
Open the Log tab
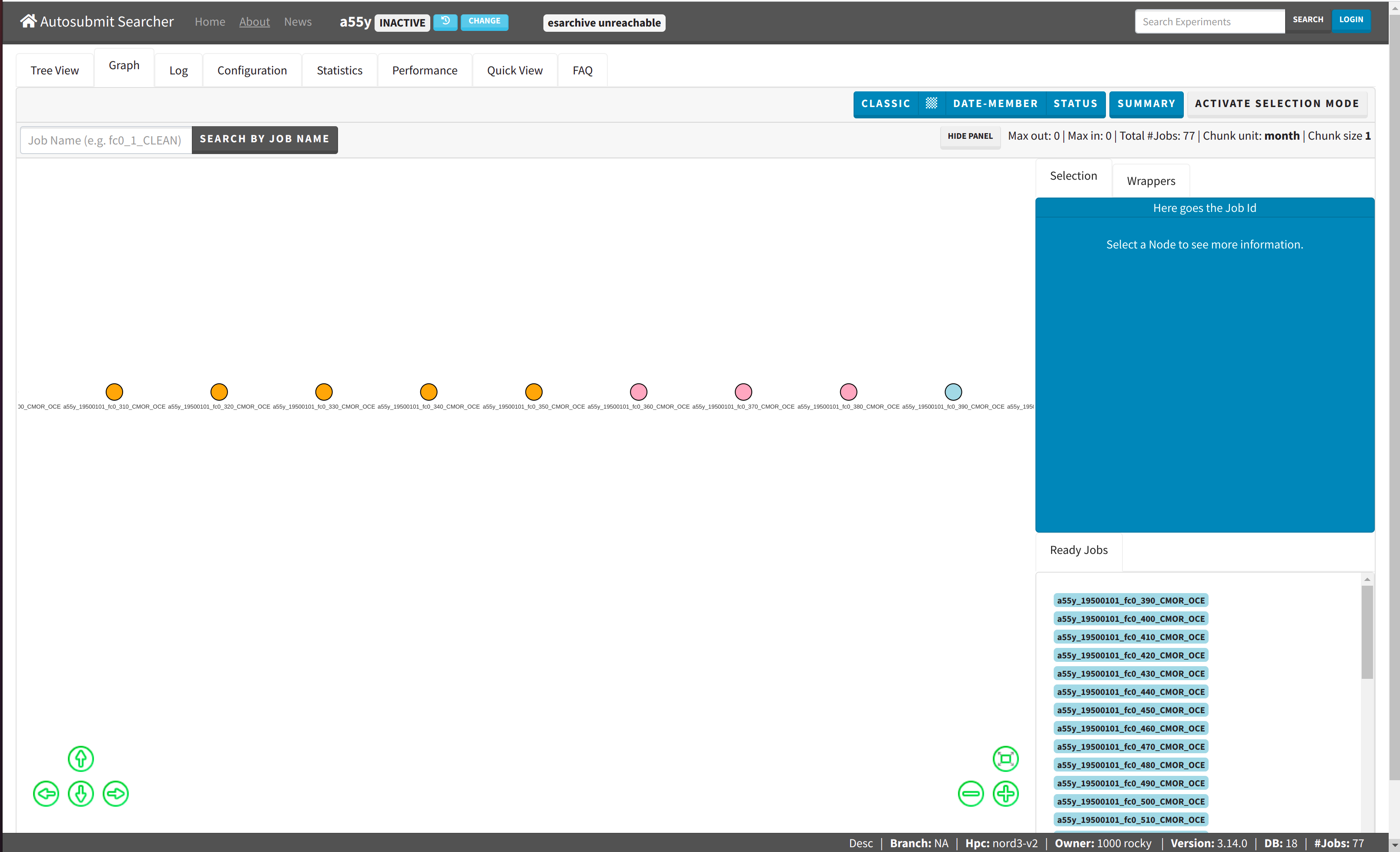click(x=178, y=70)
